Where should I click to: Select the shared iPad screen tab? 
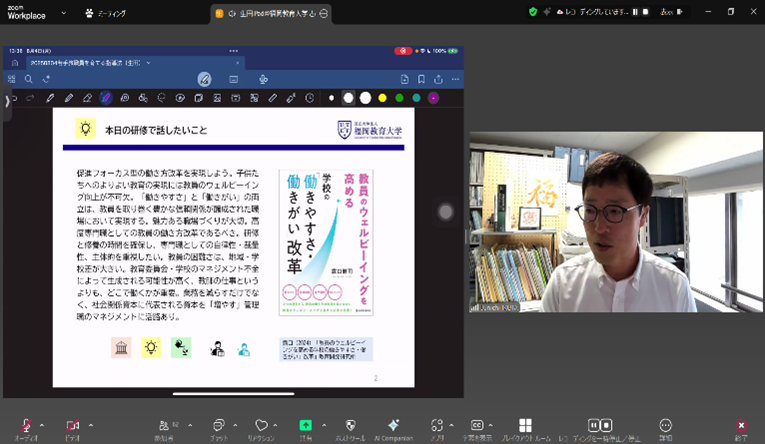271,14
